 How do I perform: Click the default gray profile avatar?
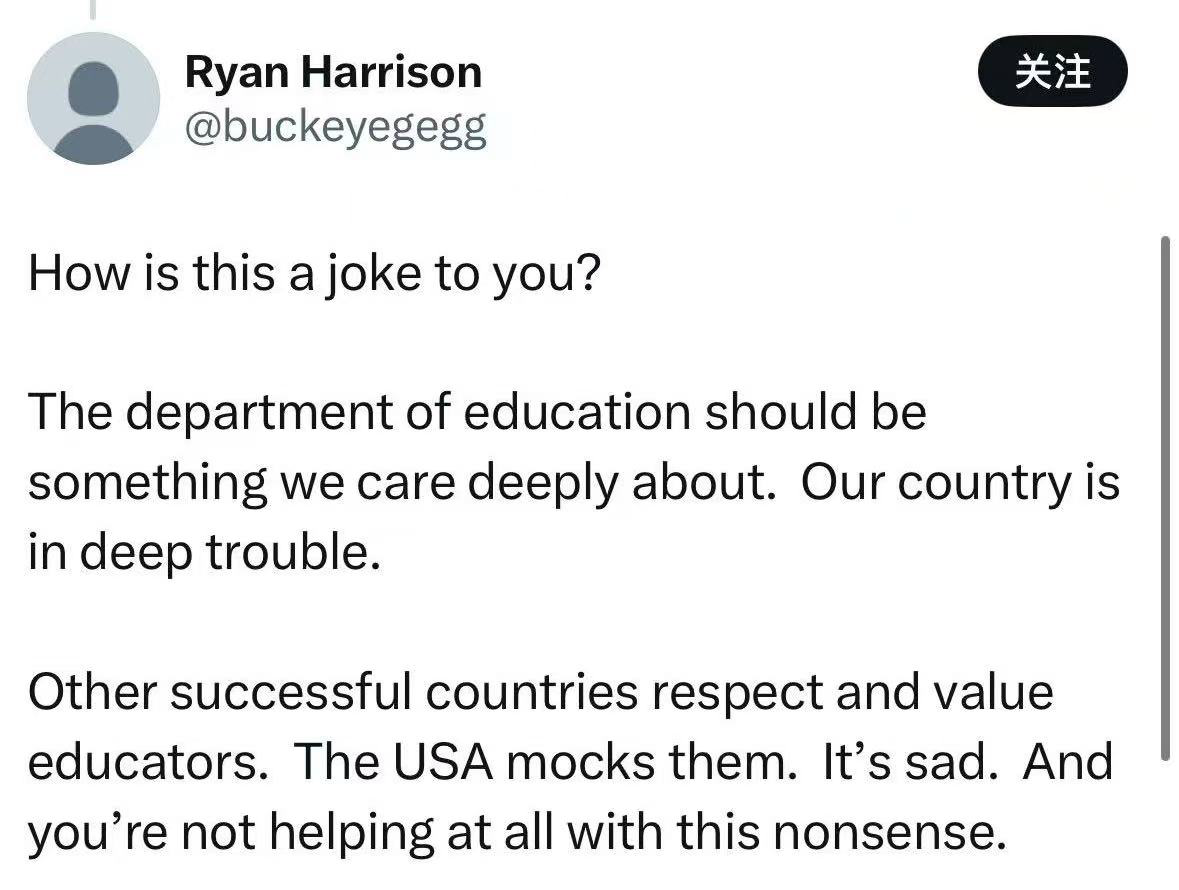(93, 98)
